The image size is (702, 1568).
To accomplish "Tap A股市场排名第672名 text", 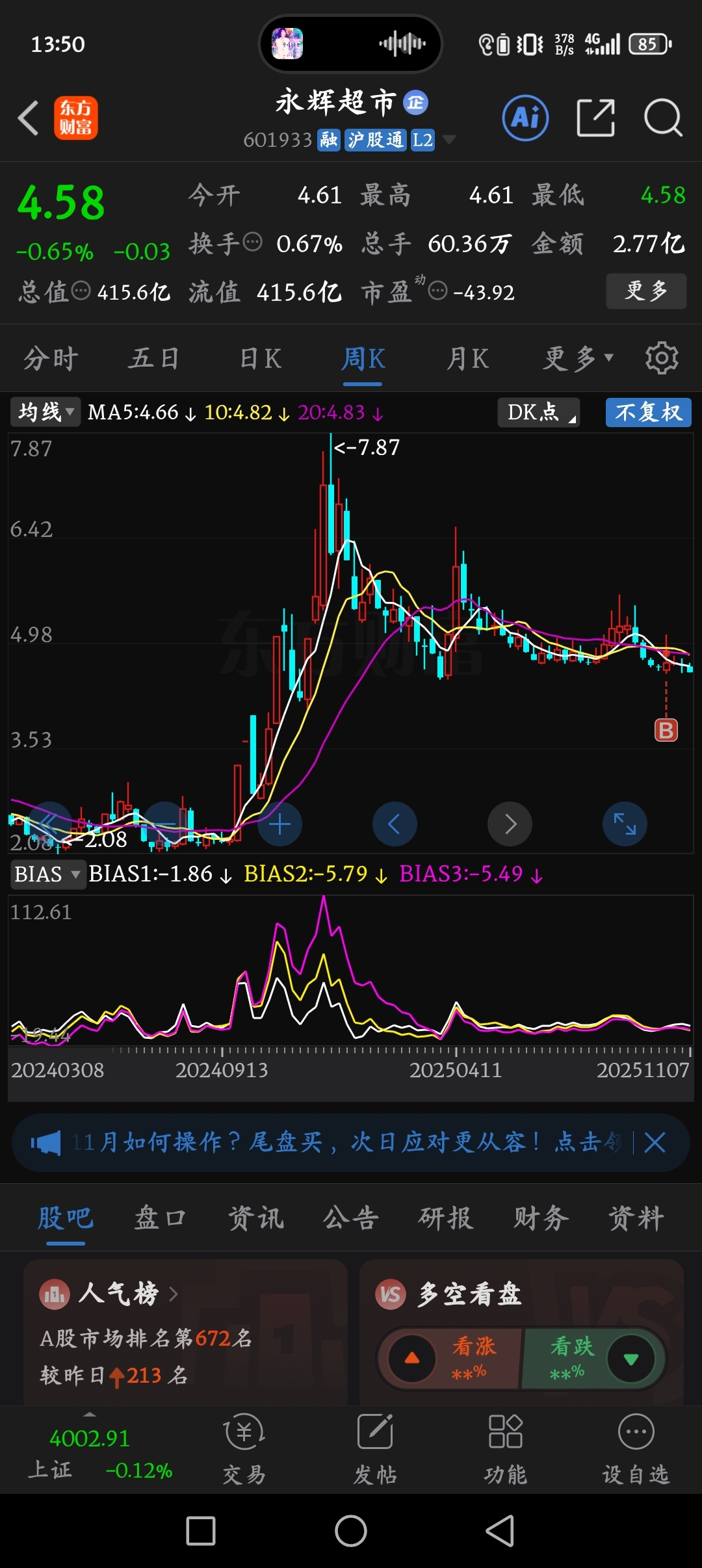I will (x=146, y=1338).
